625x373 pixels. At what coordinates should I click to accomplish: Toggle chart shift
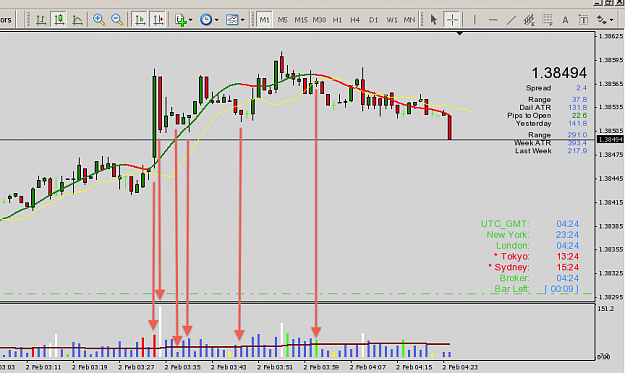click(x=158, y=19)
